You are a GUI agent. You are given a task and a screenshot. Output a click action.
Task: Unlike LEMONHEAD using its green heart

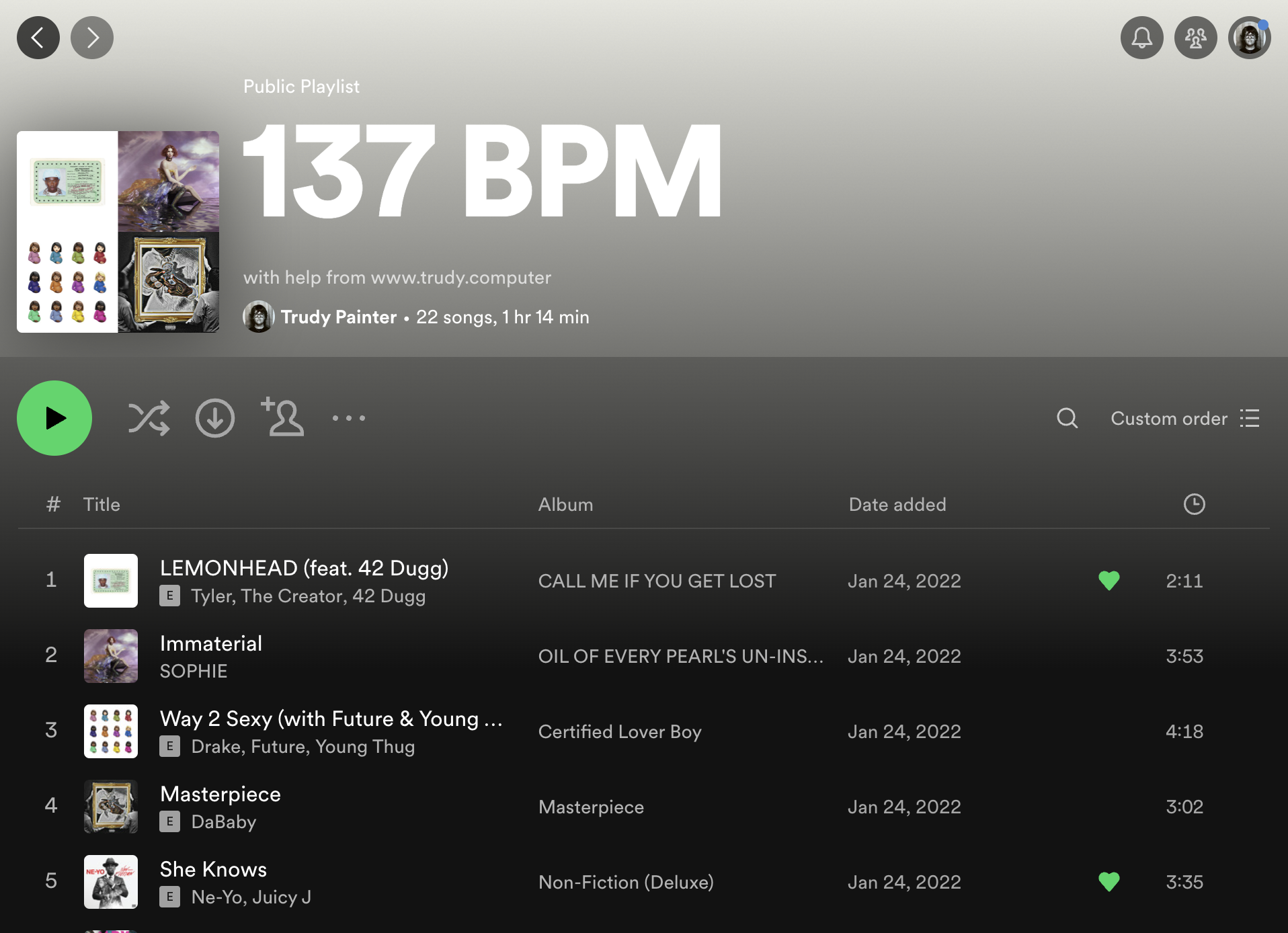1109,580
